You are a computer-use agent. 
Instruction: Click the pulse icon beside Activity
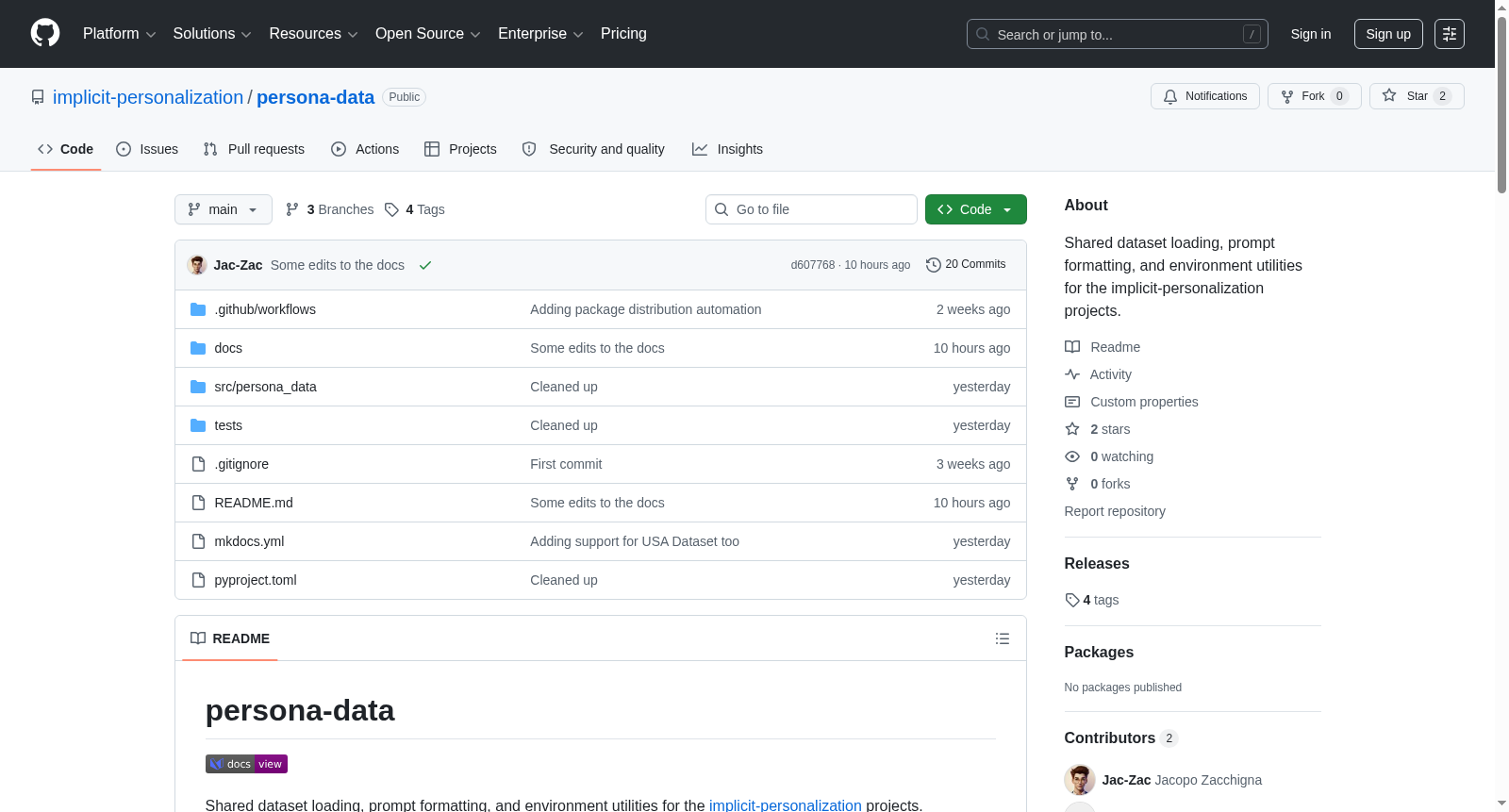1072,374
